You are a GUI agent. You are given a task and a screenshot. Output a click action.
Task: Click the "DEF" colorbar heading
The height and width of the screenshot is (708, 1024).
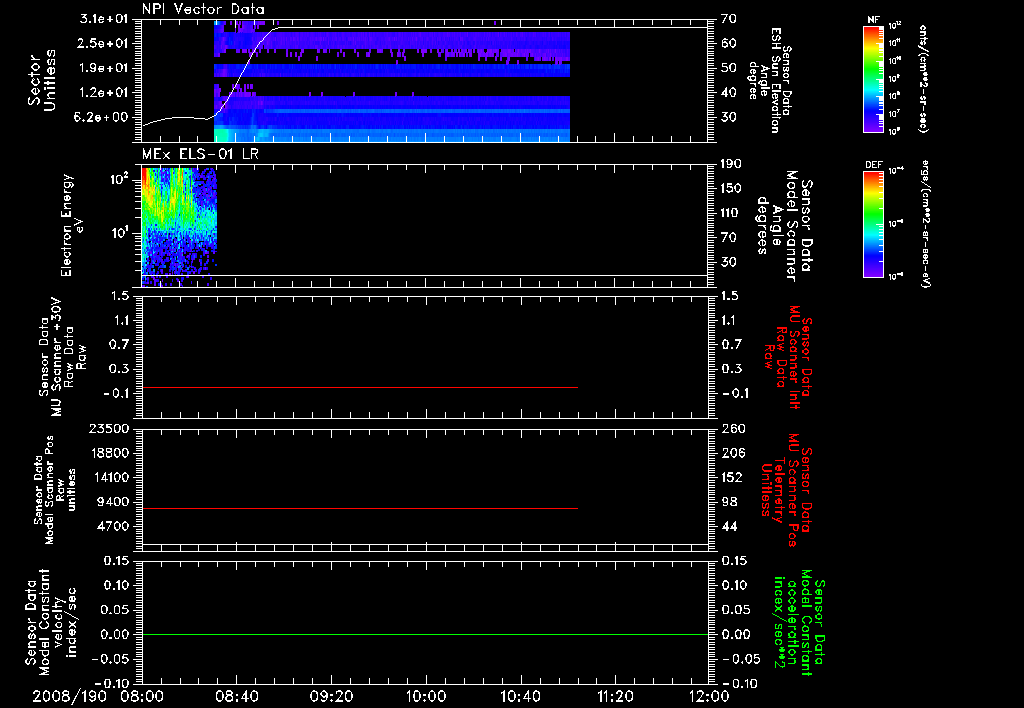tap(874, 165)
